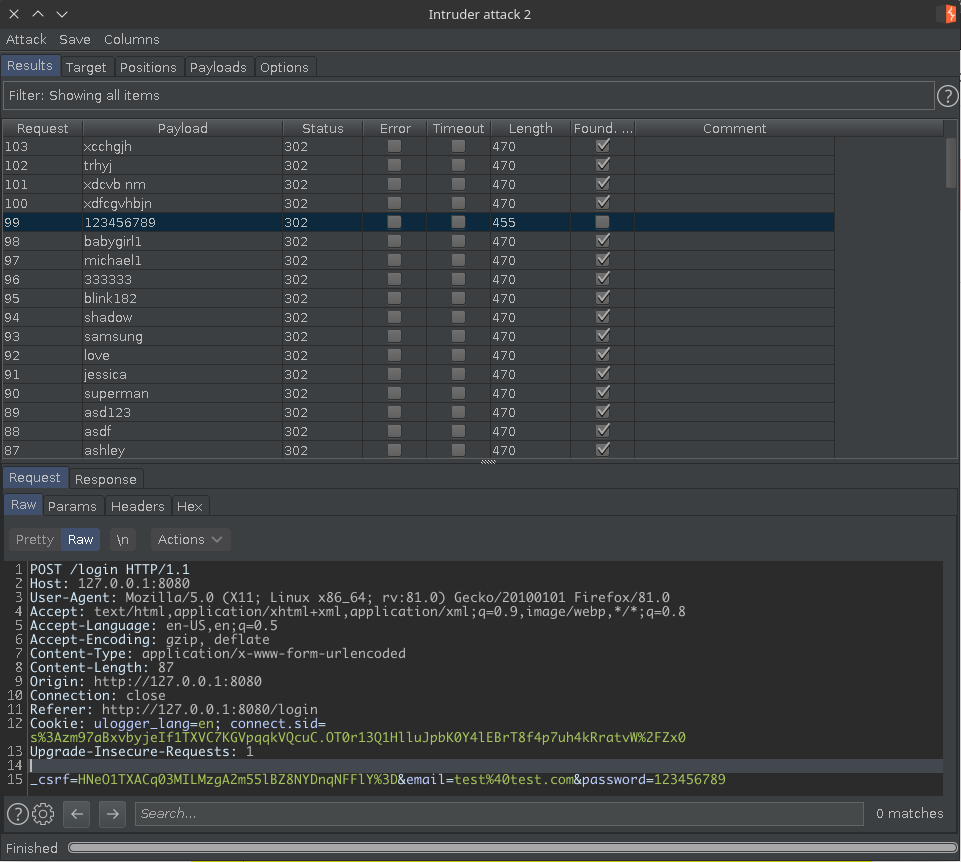
Task: Select request row 101 payload xdcvb nm
Action: pyautogui.click(x=418, y=185)
